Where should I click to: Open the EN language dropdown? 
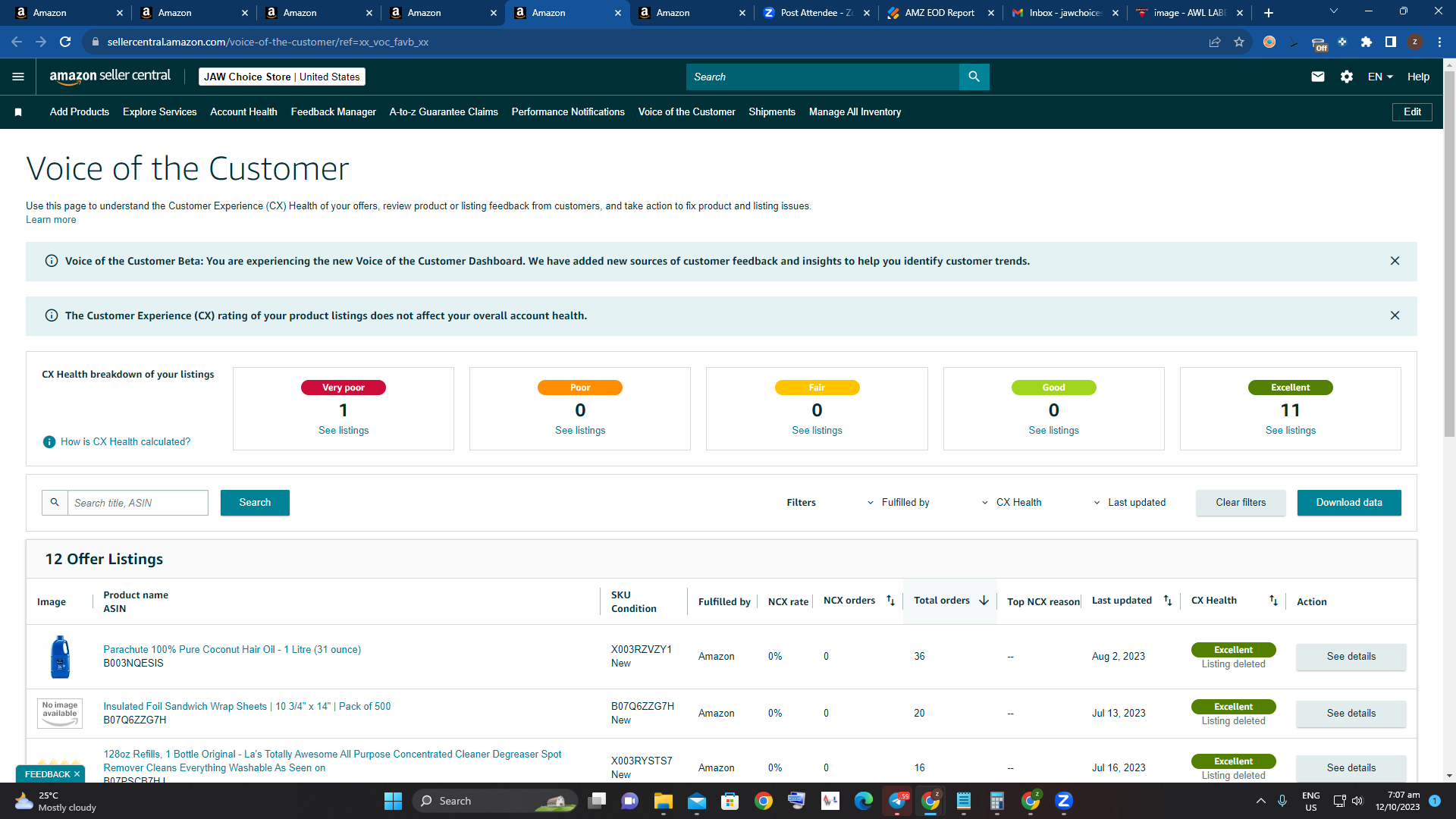pyautogui.click(x=1380, y=77)
